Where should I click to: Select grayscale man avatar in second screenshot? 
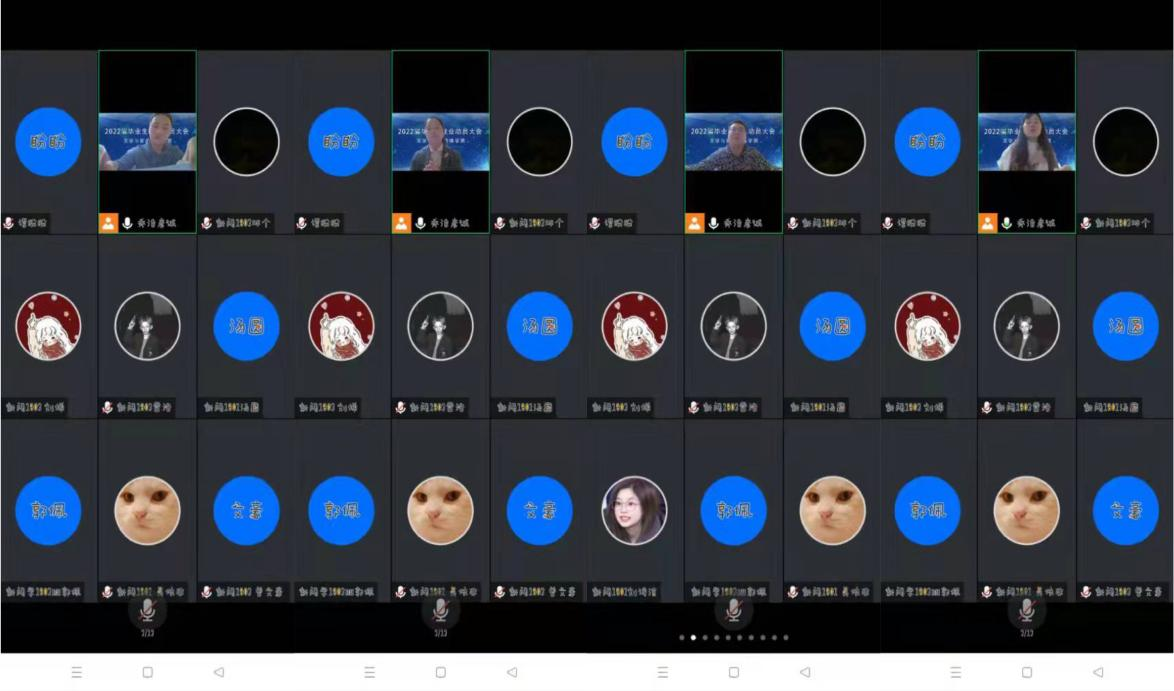pos(440,326)
